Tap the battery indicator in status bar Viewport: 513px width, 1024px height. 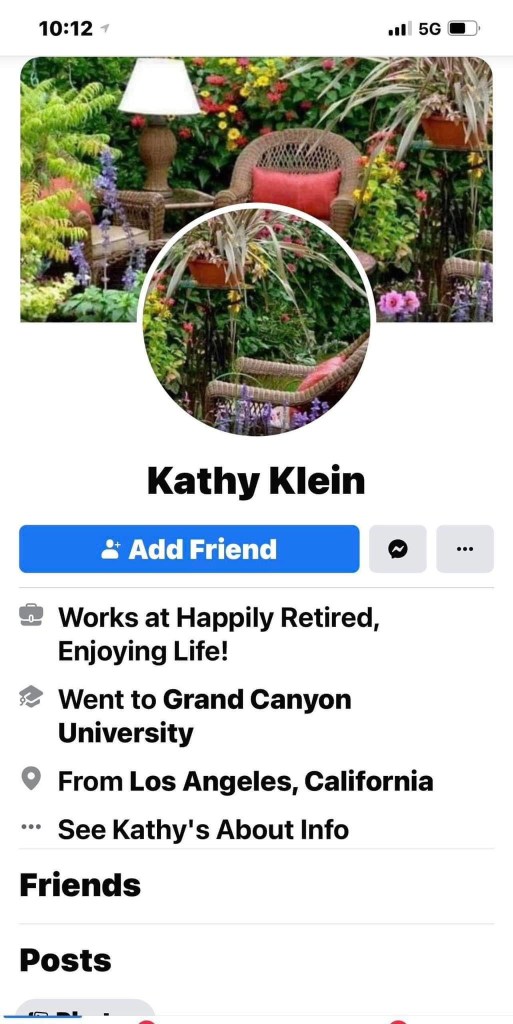point(465,29)
